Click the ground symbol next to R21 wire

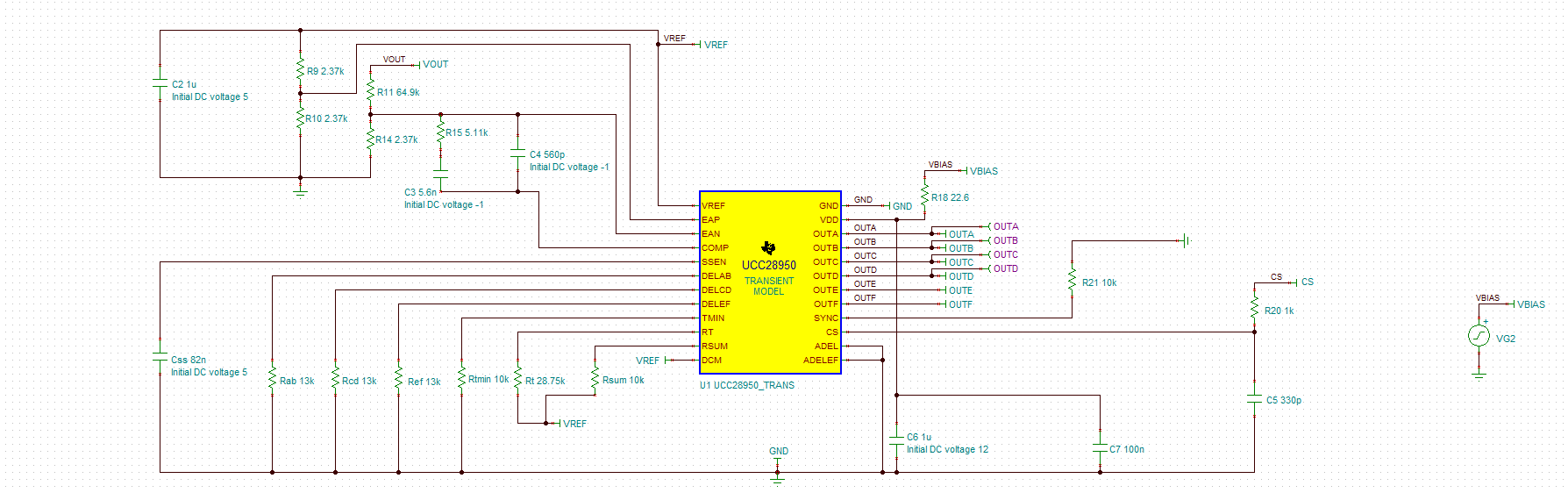[x=1186, y=240]
